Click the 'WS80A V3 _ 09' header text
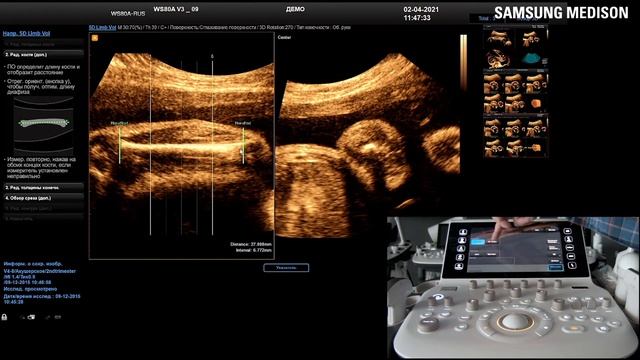 [176, 9]
